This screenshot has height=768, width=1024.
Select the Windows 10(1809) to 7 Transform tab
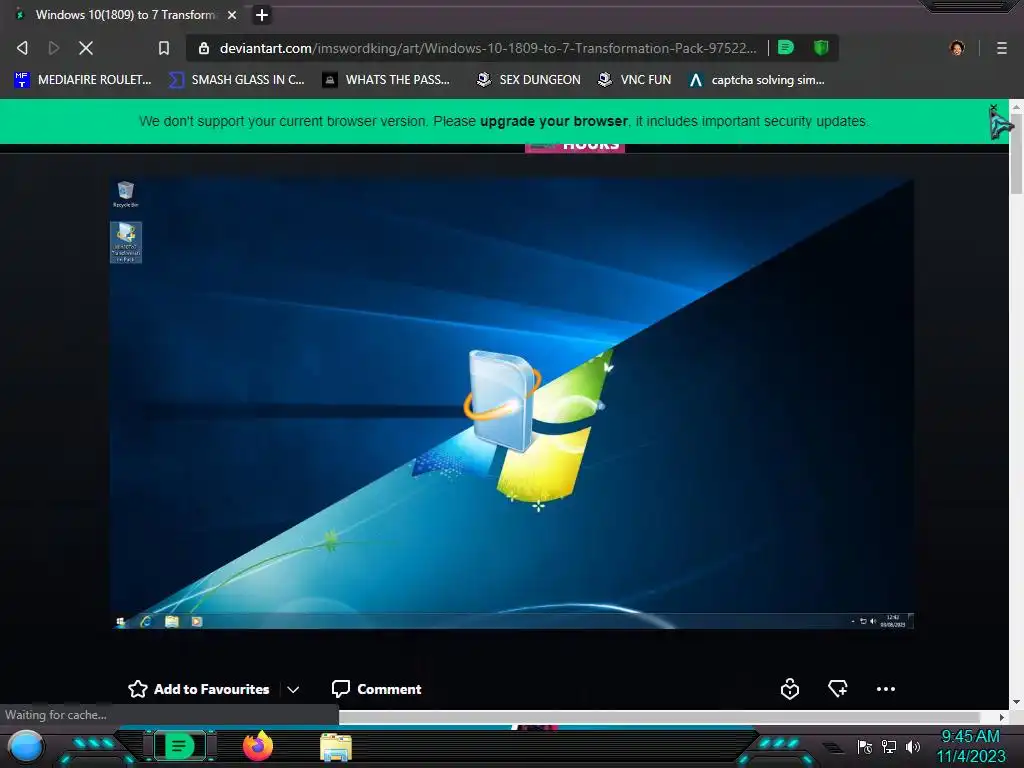point(124,15)
